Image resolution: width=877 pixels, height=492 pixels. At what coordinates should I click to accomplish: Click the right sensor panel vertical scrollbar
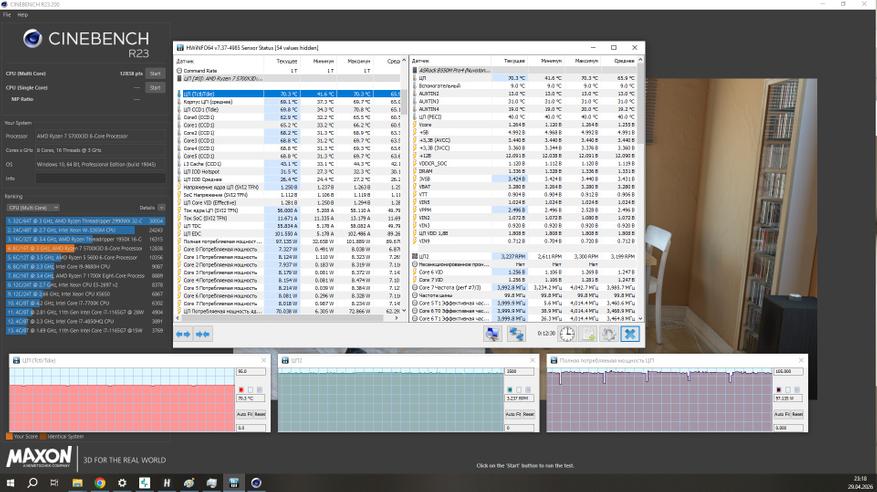point(640,106)
